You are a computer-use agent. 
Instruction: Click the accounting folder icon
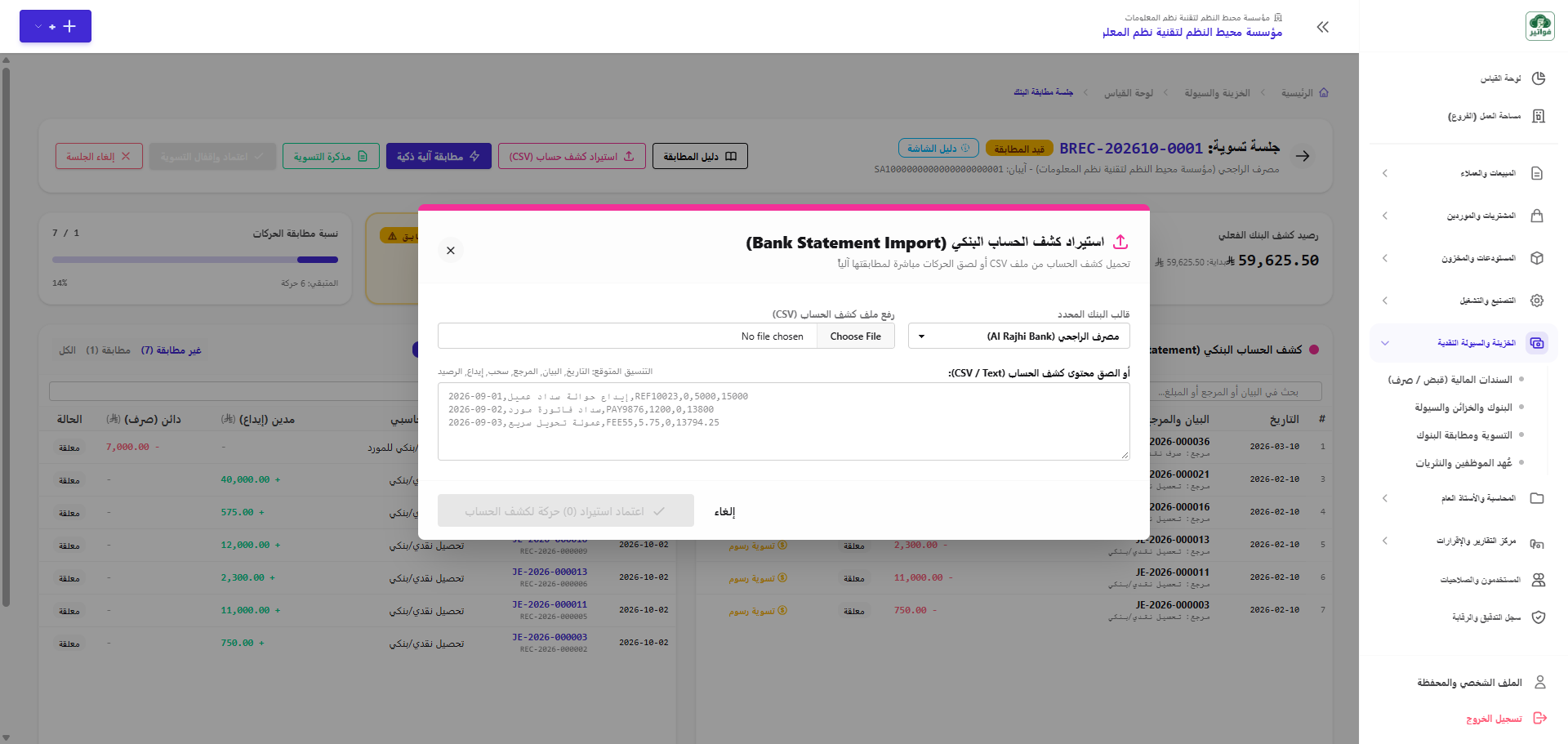coord(1537,498)
